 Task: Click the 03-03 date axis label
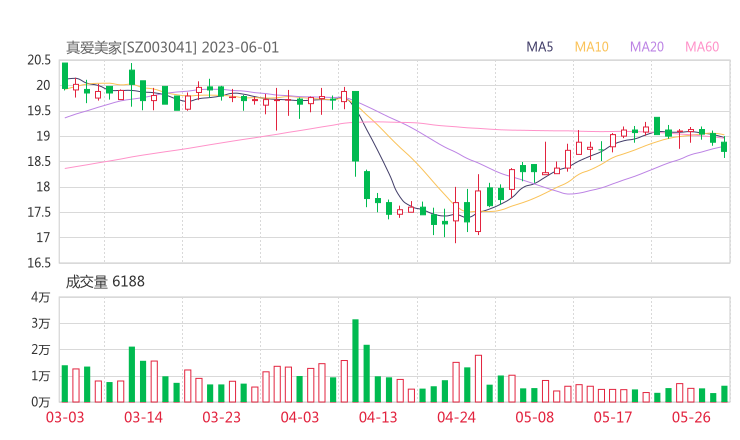click(65, 417)
